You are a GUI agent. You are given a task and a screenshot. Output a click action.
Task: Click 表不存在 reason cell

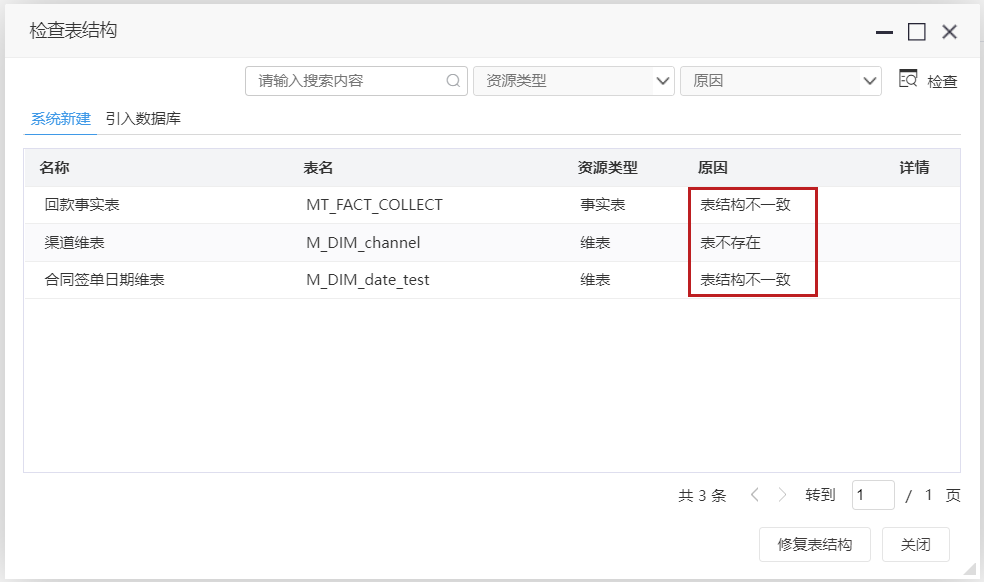(x=730, y=242)
